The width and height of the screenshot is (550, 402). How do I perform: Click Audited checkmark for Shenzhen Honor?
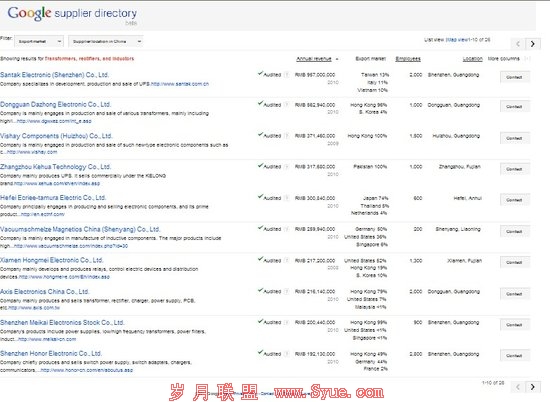click(260, 353)
